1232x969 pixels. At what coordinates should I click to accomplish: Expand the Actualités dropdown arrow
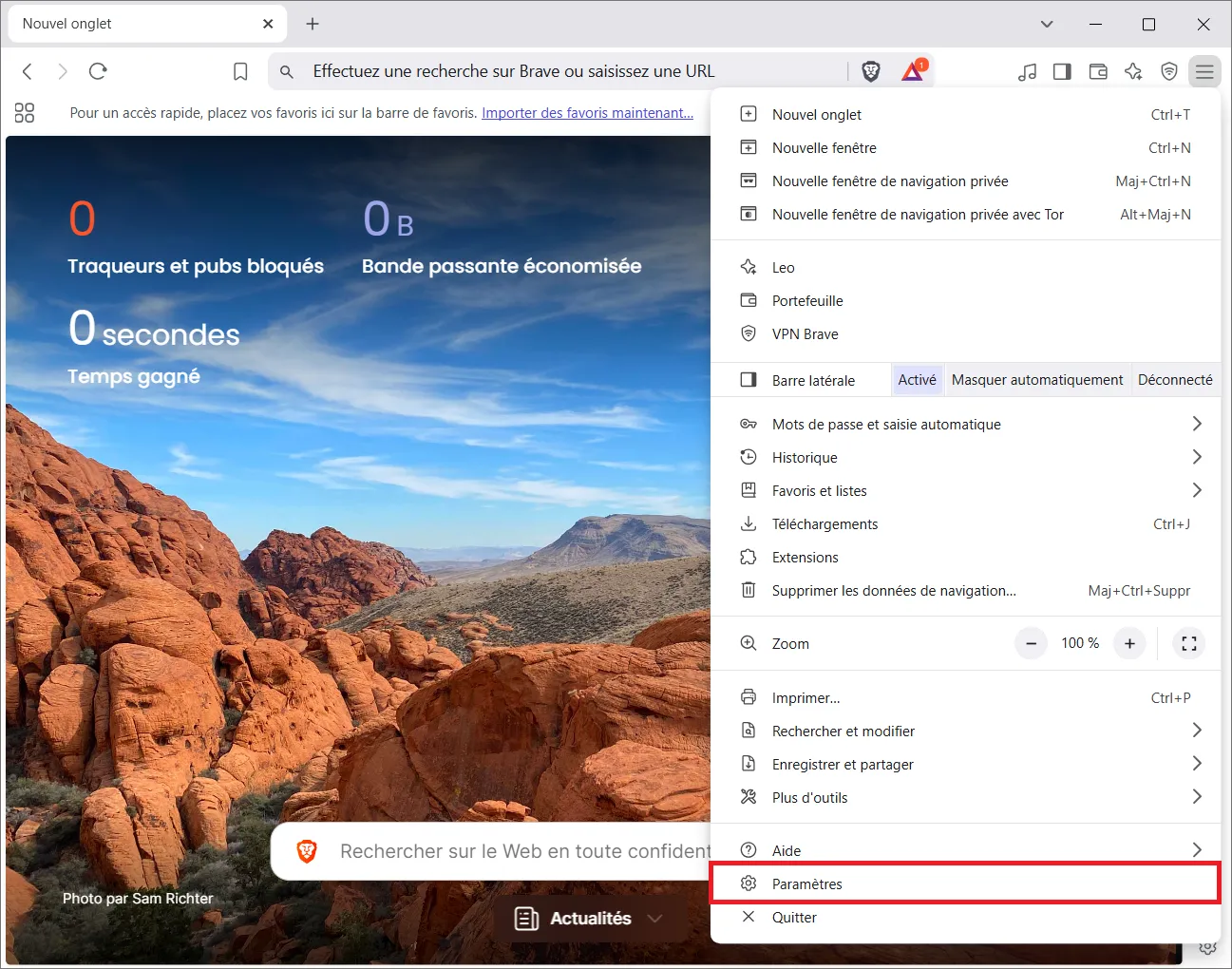click(x=654, y=919)
